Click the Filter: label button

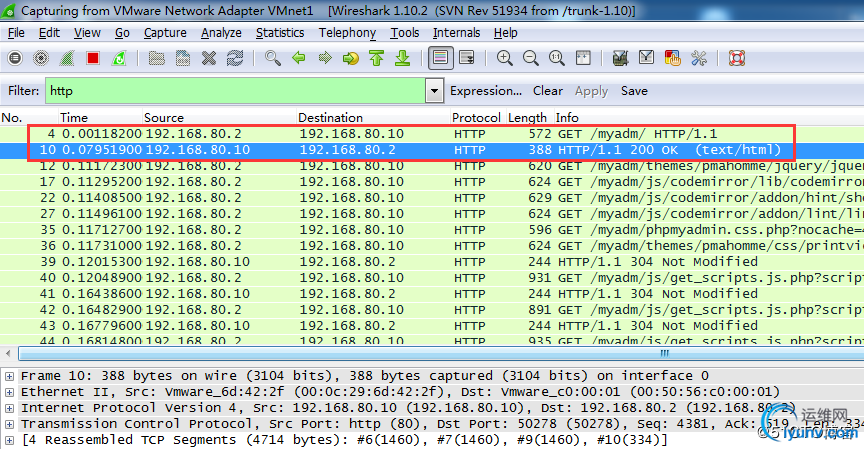[x=23, y=91]
